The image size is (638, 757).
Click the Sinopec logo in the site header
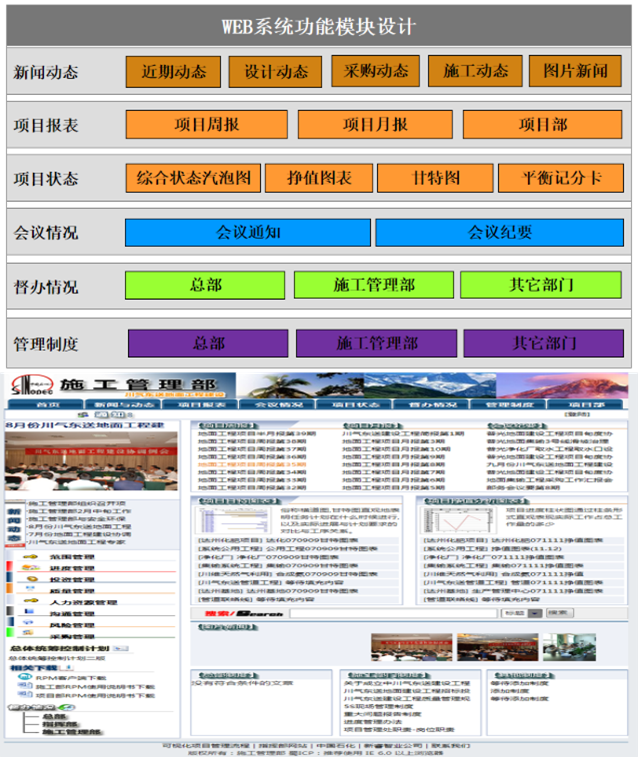click(31, 386)
